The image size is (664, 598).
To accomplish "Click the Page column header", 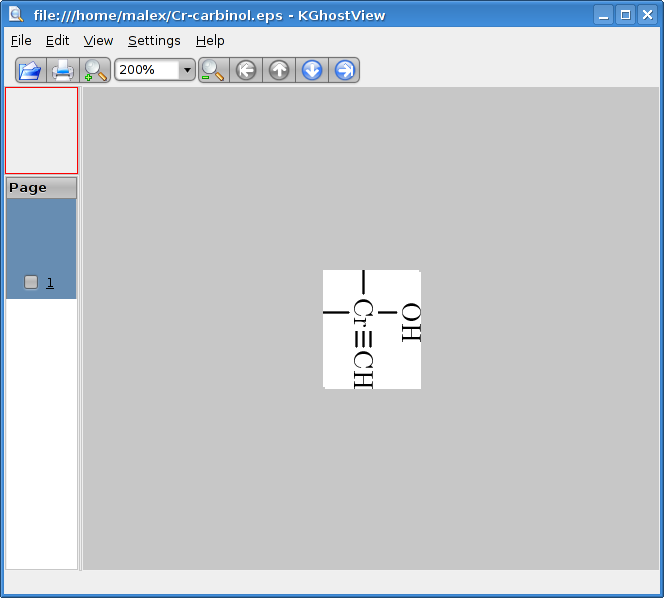I will [41, 188].
